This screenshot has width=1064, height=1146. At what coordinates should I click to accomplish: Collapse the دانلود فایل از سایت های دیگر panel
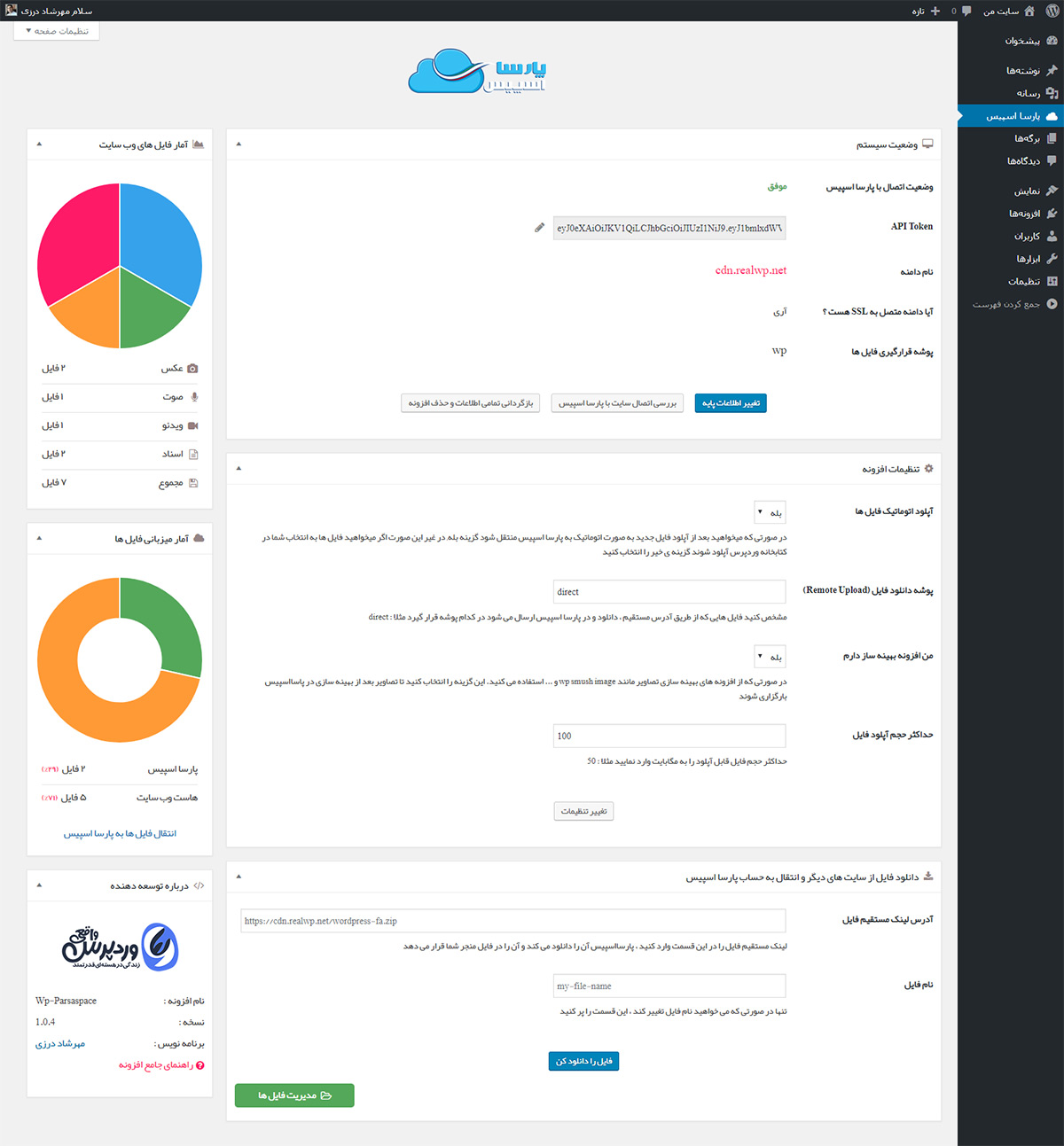tap(239, 877)
